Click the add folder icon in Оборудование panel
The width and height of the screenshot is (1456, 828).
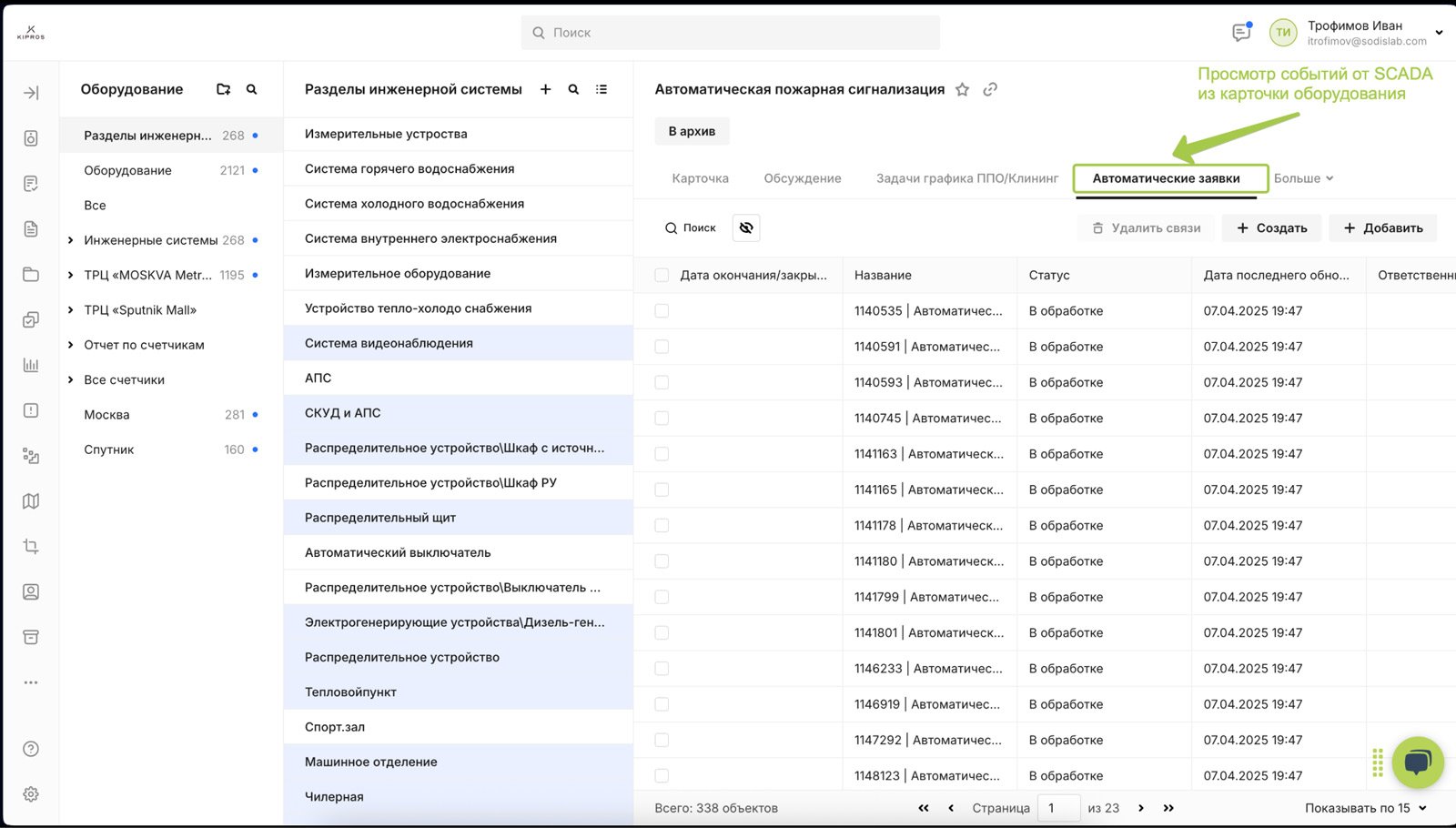(223, 89)
